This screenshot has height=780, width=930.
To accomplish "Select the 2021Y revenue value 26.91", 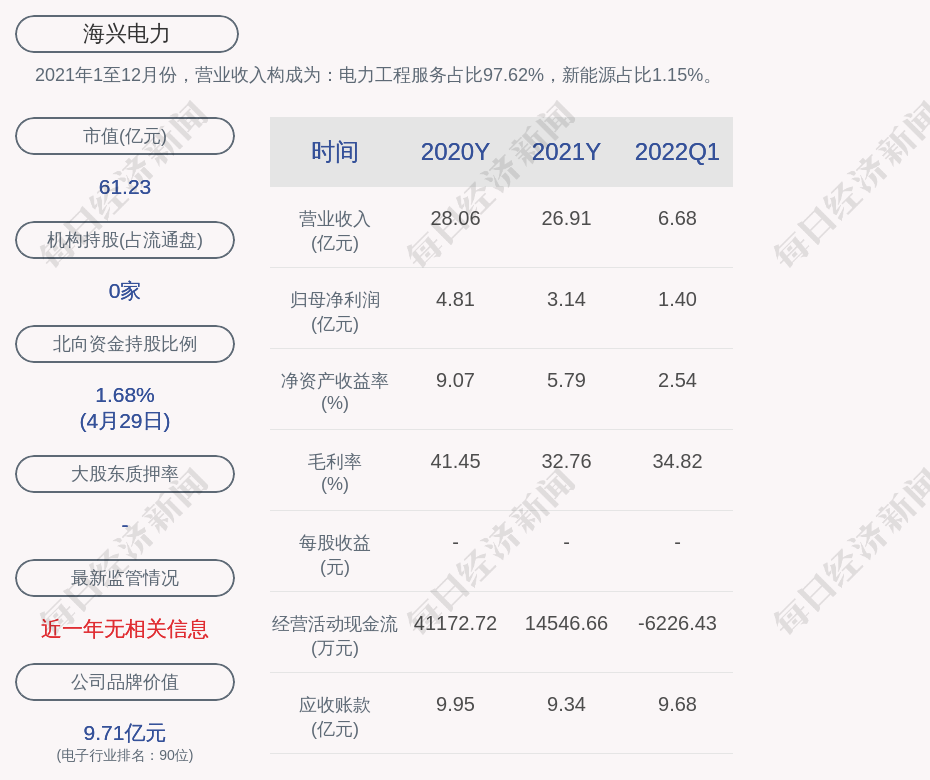I will (566, 218).
